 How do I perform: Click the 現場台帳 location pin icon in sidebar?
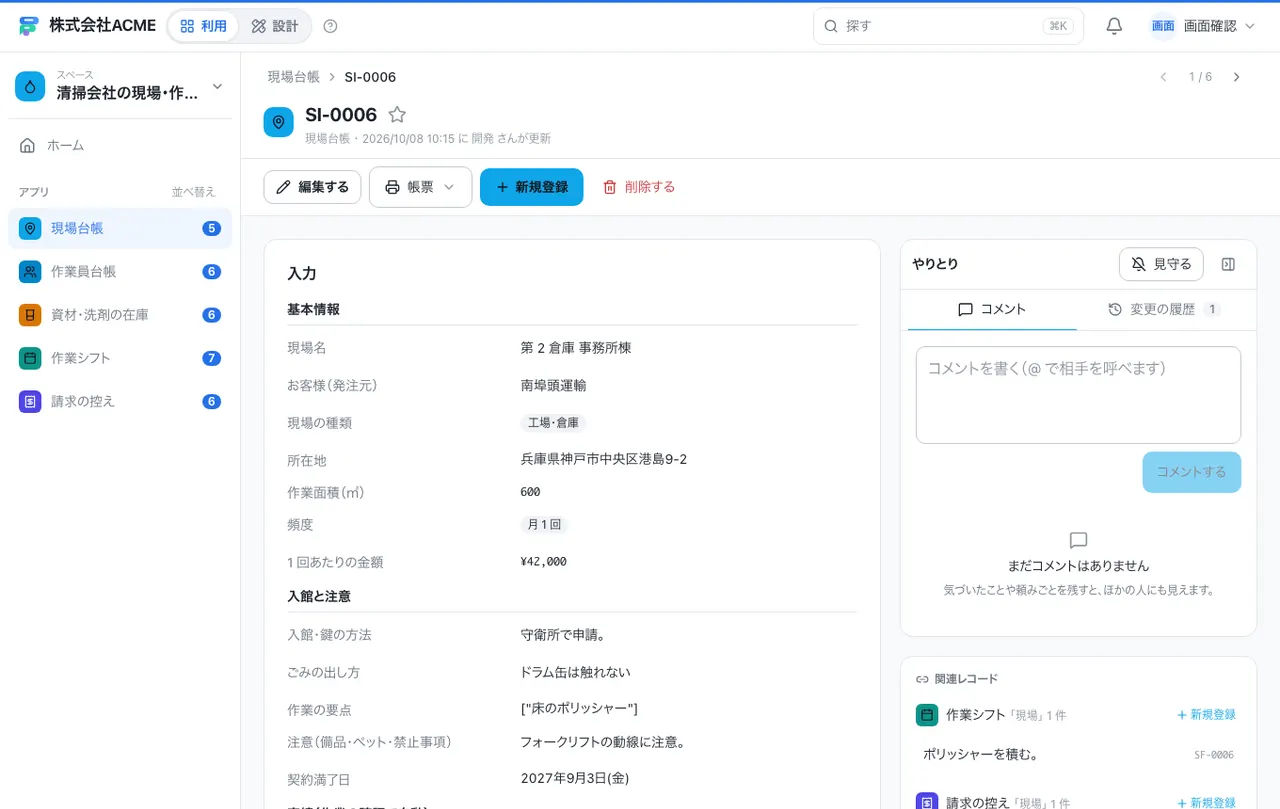(30, 228)
